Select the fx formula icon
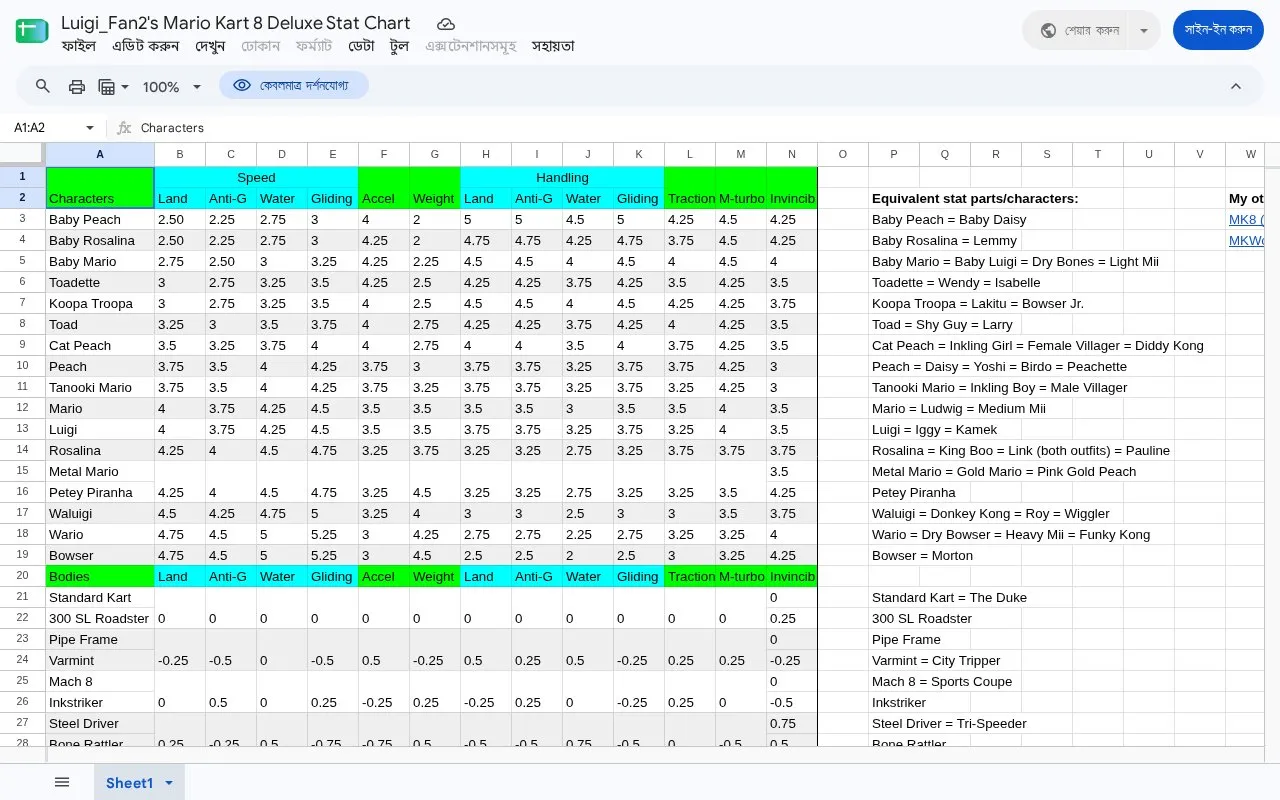The width and height of the screenshot is (1280, 800). [x=124, y=128]
